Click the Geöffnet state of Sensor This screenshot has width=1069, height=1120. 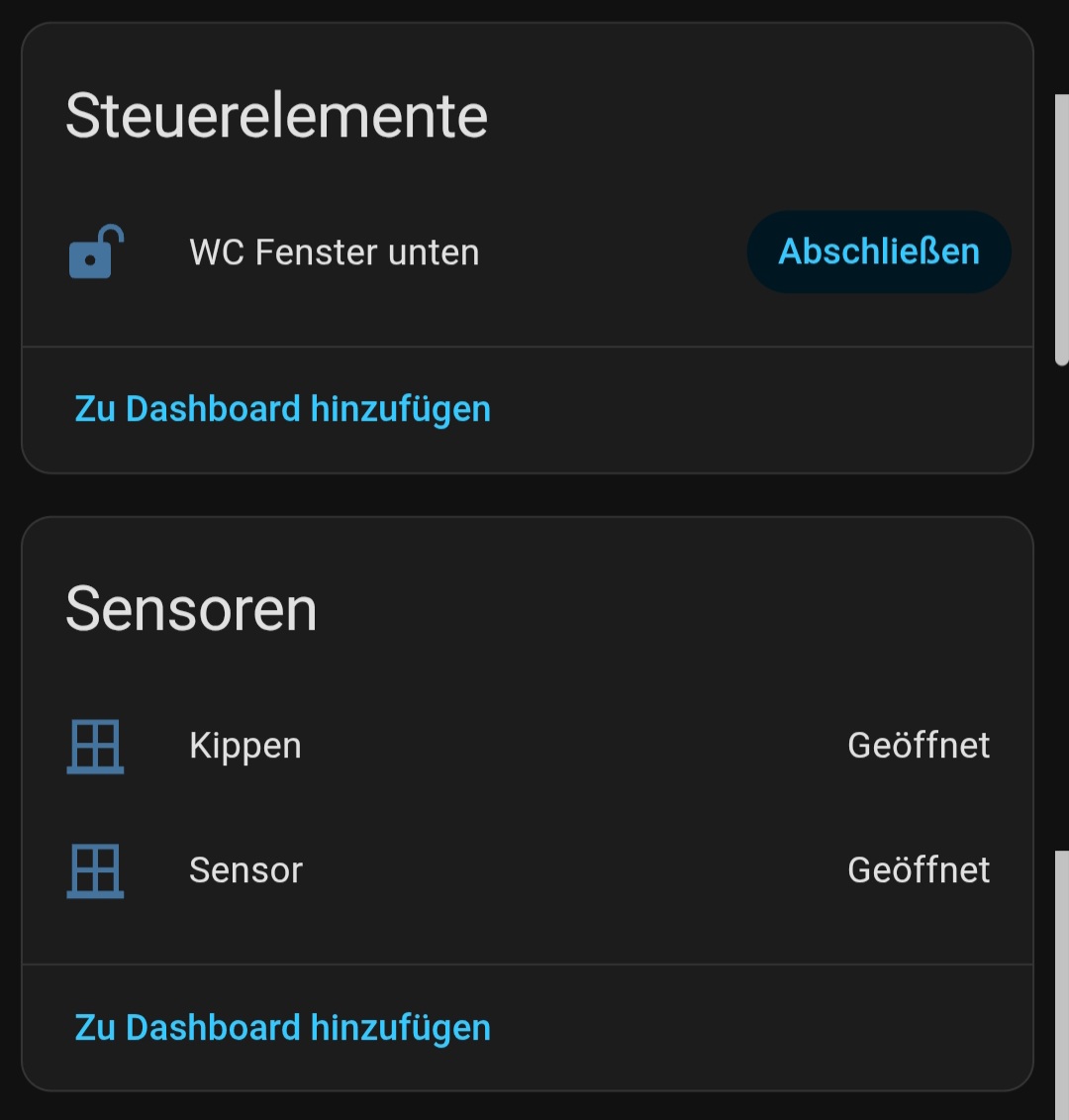pos(918,870)
